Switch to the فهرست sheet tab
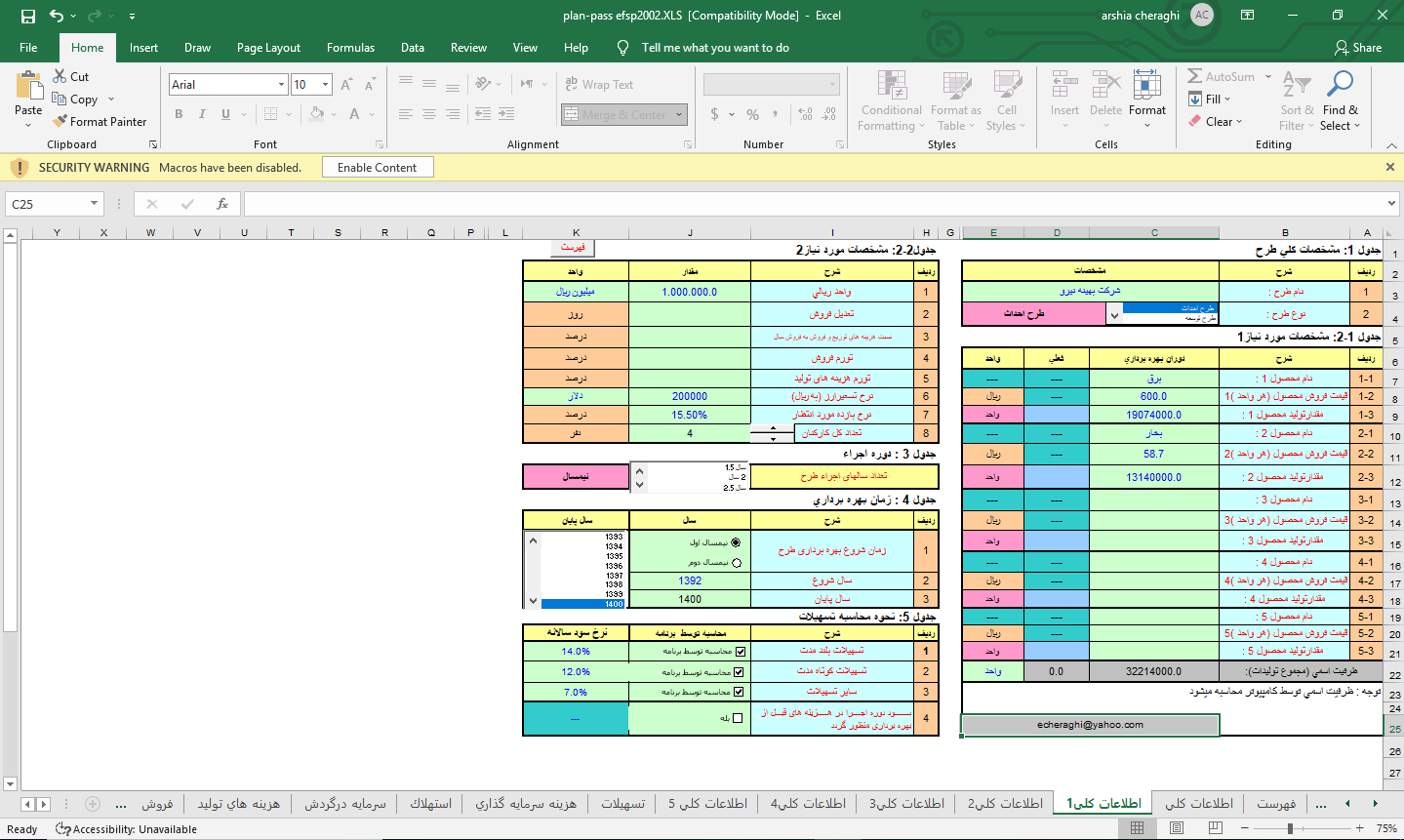Screen dimensions: 1404x840 tap(1276, 804)
